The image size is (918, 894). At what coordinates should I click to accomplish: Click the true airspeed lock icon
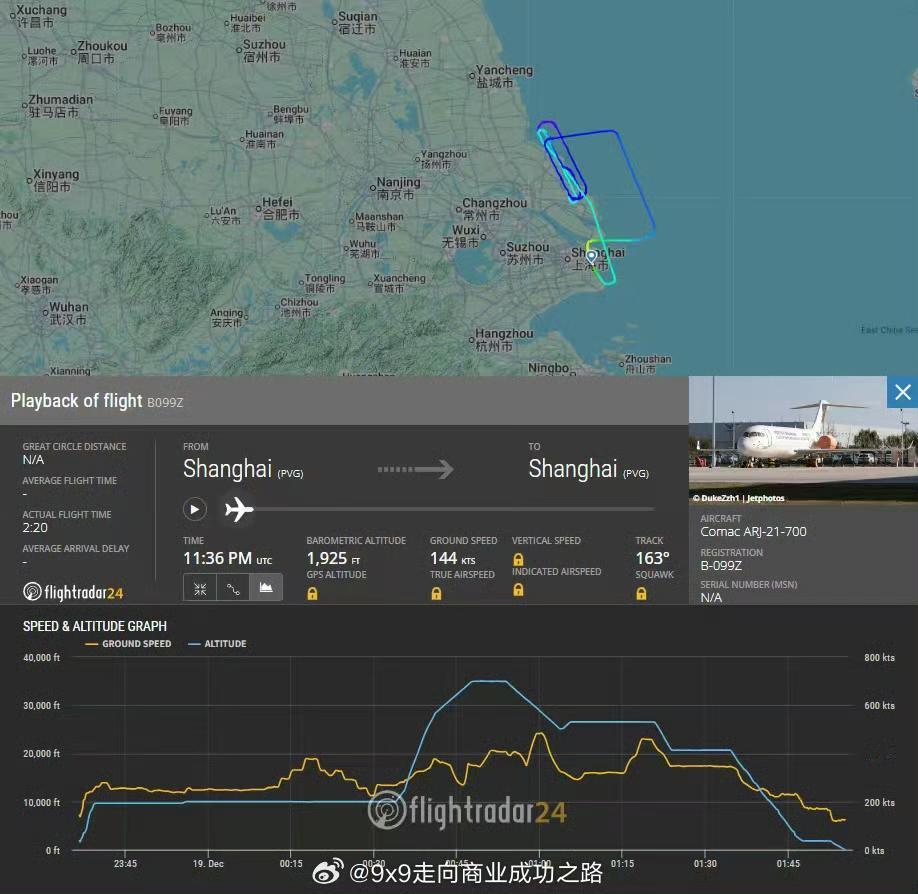[436, 594]
